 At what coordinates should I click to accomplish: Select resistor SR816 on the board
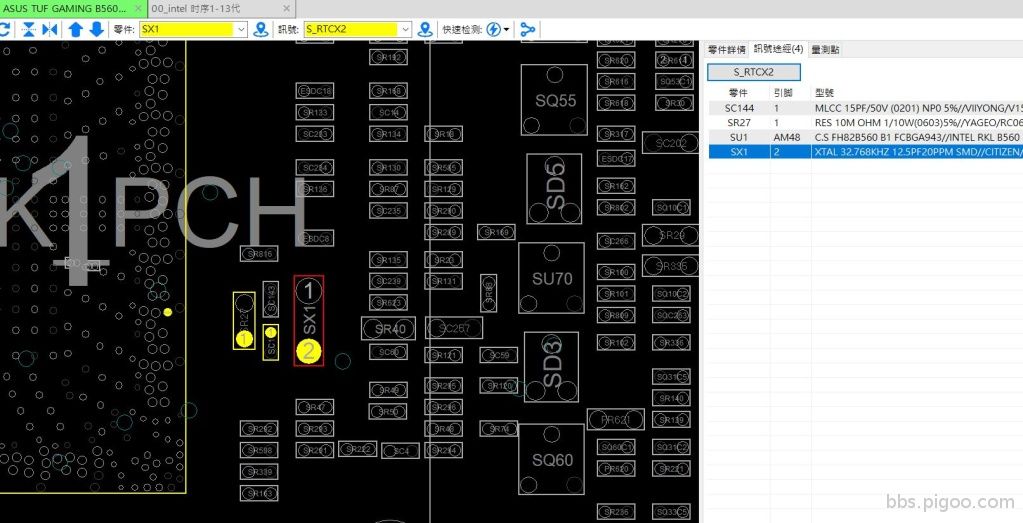tap(259, 254)
